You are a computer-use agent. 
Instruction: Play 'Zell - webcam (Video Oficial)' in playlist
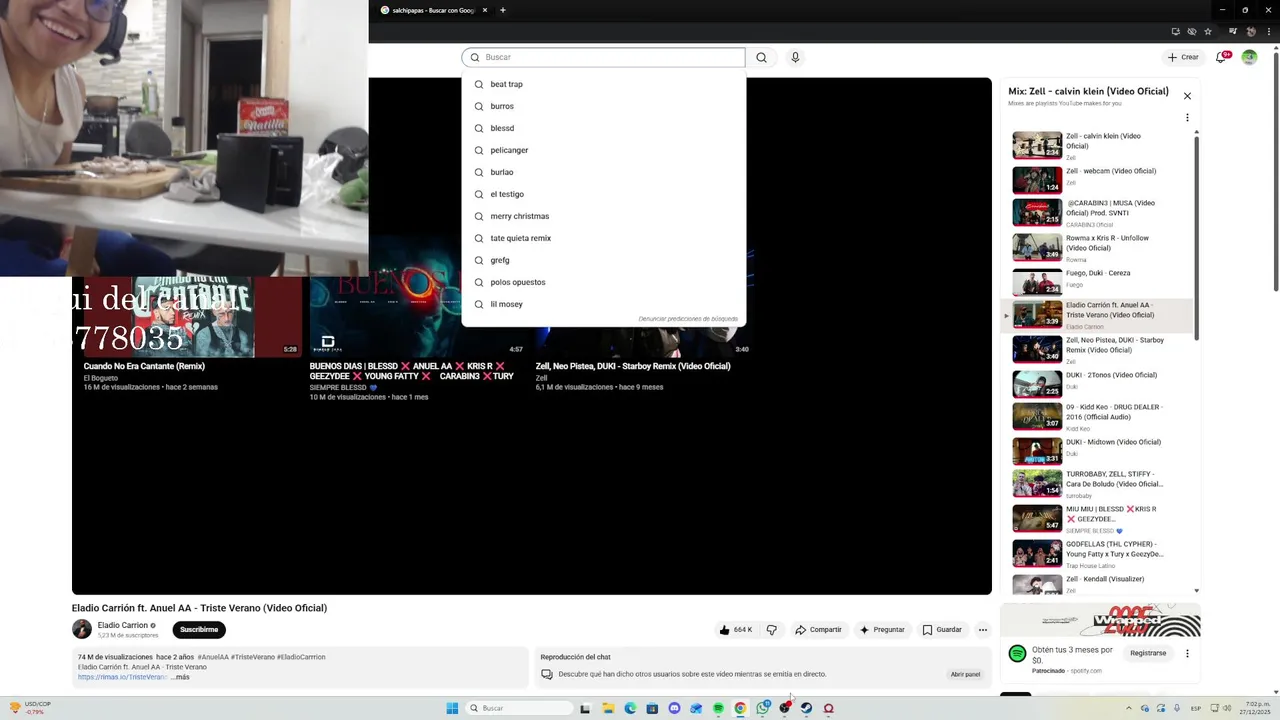tap(1098, 180)
